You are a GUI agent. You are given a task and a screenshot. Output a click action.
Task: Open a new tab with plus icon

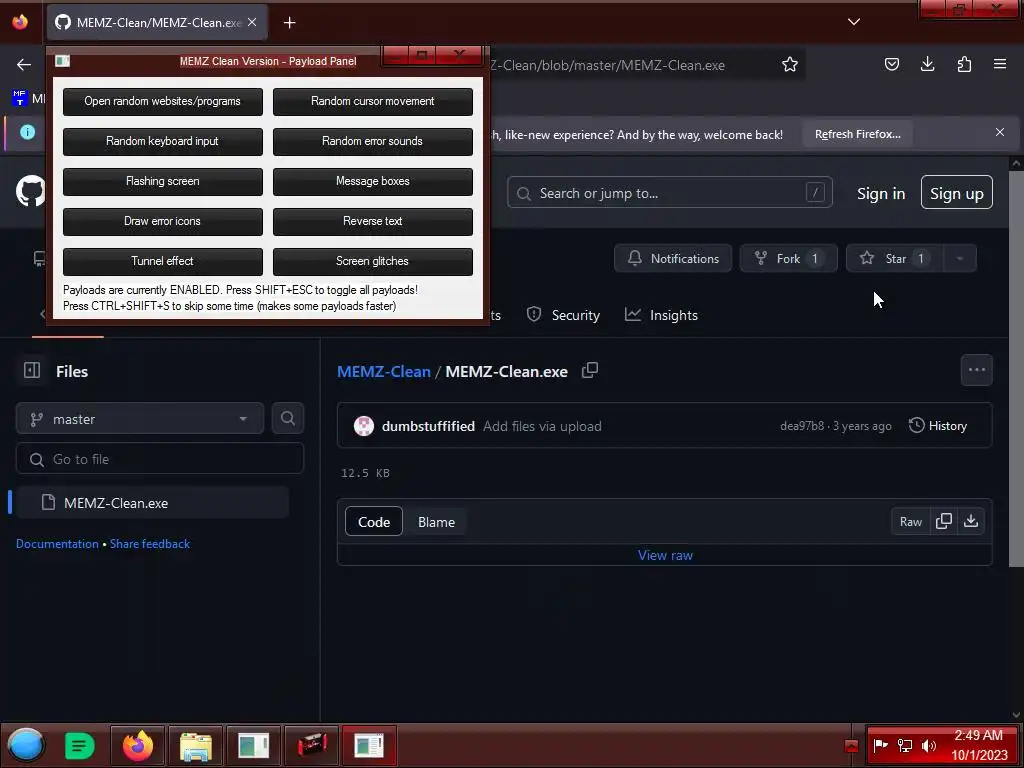[289, 23]
